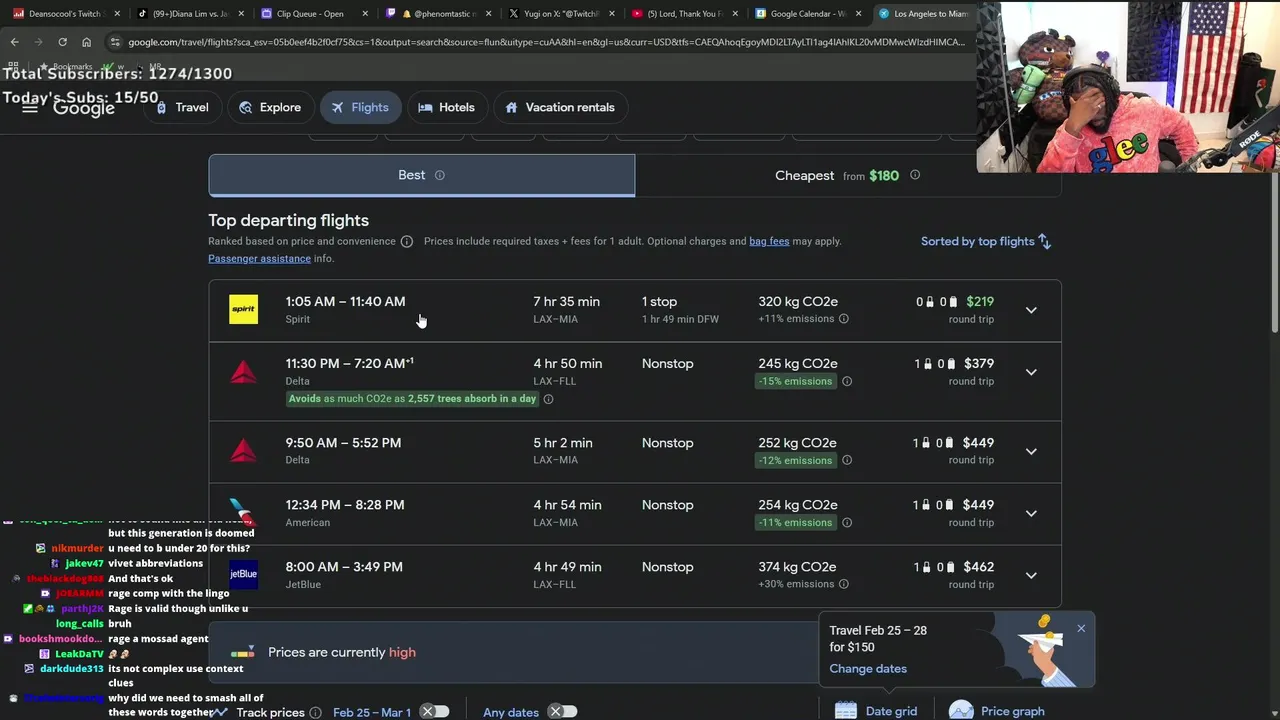
Task: Open emissions info icon for 245 kg CO2e flight
Action: 847,381
